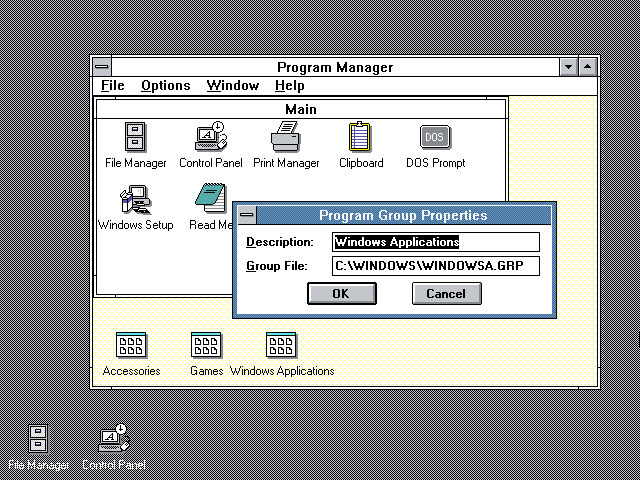Click the Games group icon
Viewport: 640px width, 480px height.
tap(206, 345)
